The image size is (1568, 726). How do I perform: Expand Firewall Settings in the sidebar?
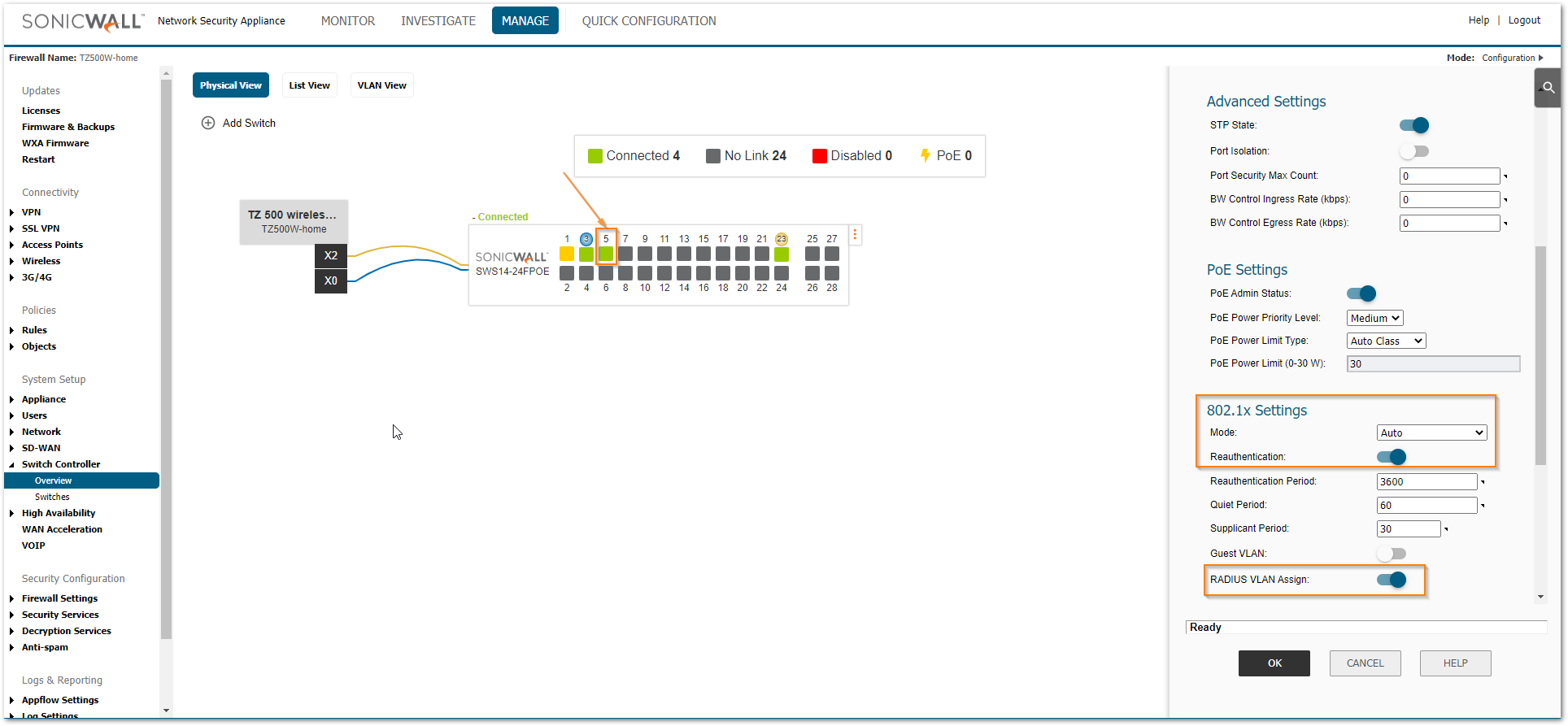[x=59, y=598]
